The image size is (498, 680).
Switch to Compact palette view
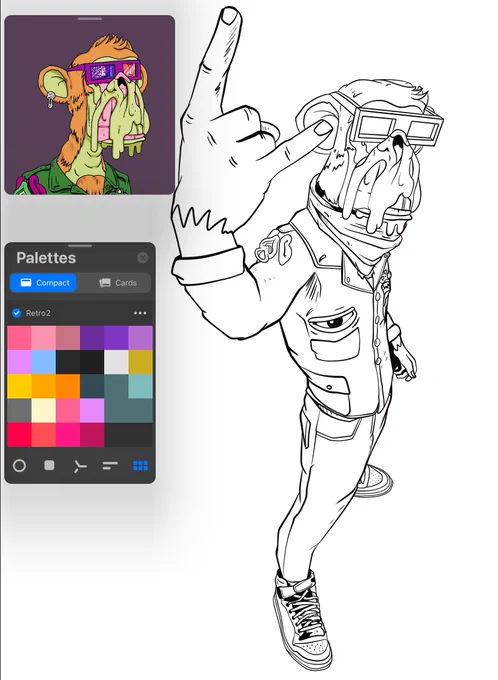click(43, 283)
